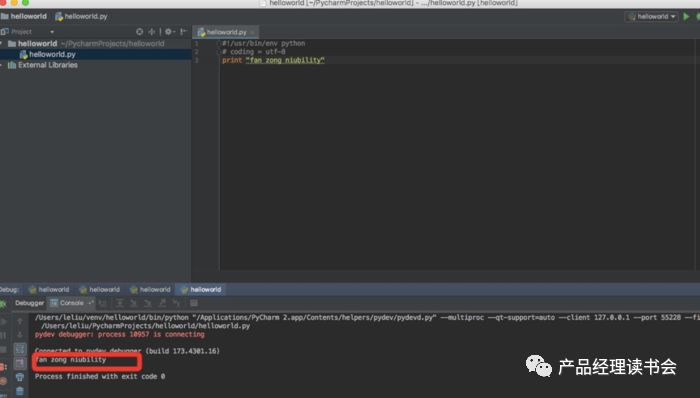700x398 pixels.
Task: Open the helloworld run configuration dropdown
Action: pos(651,17)
